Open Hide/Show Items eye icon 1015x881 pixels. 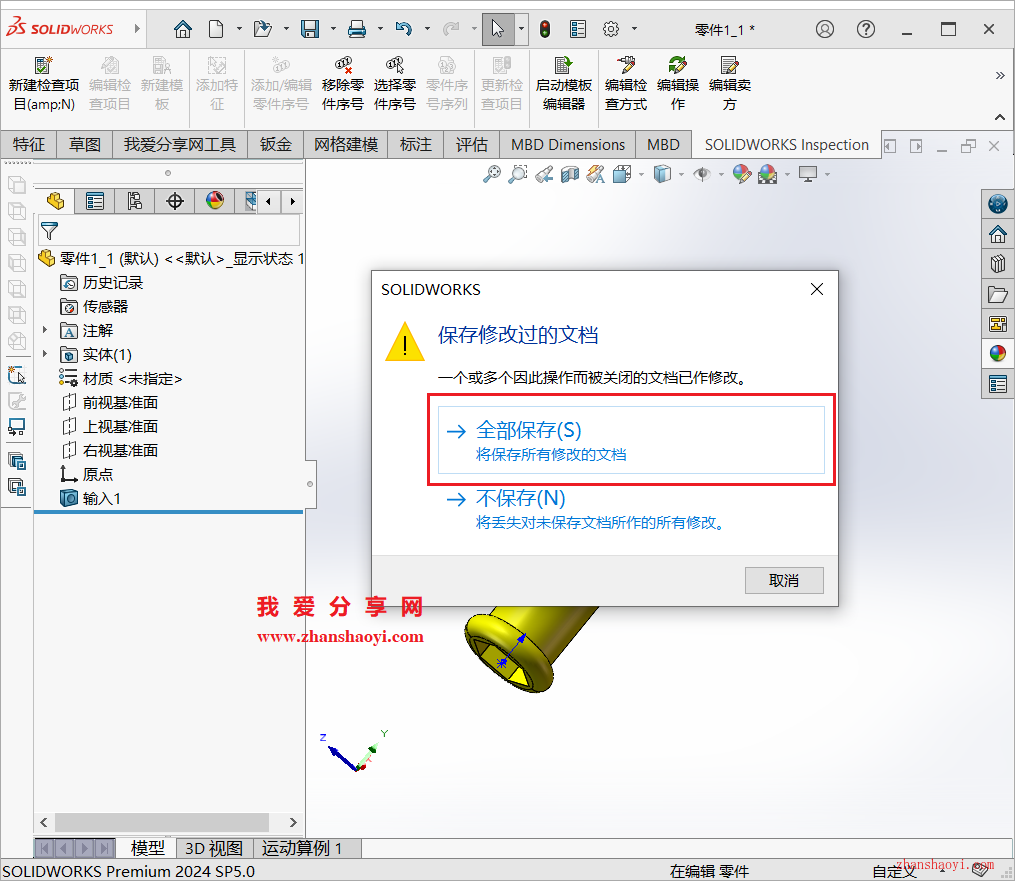pos(702,174)
